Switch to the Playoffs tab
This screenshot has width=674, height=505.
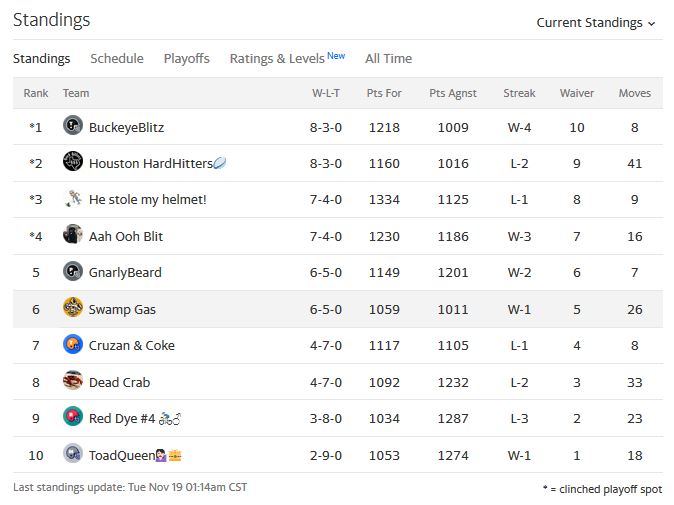click(187, 58)
